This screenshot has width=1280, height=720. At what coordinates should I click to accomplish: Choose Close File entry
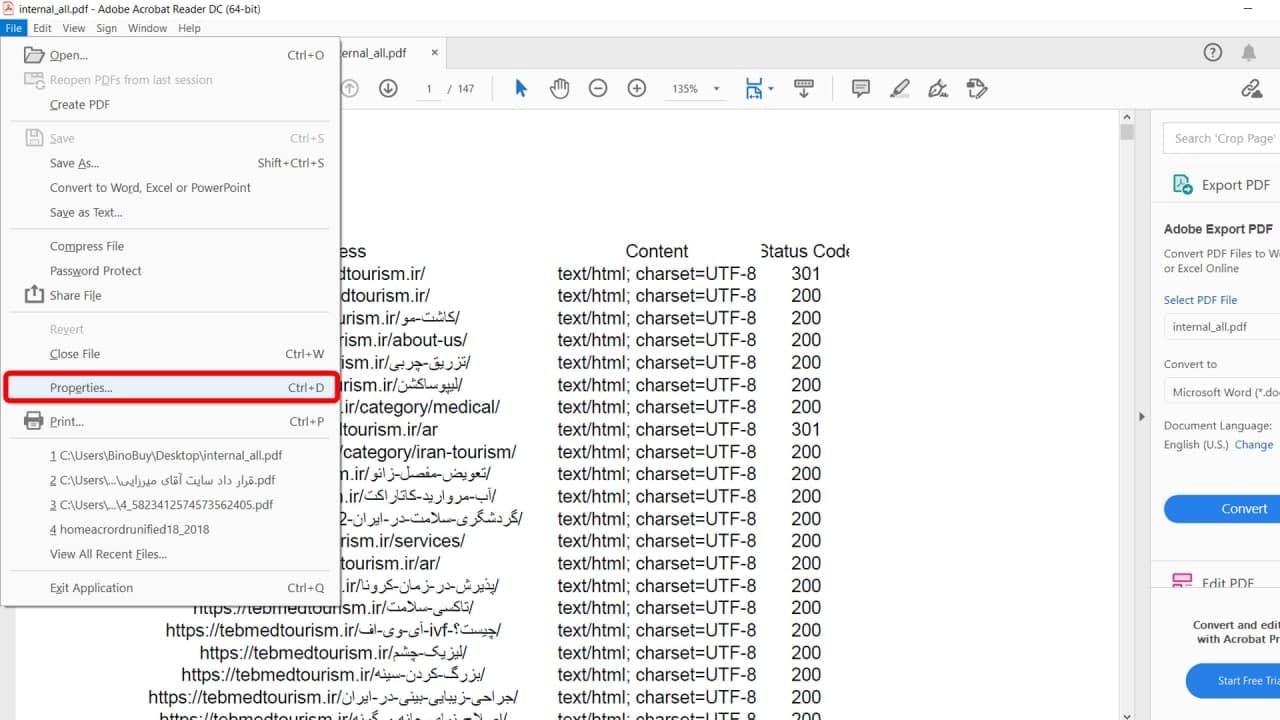(171, 353)
